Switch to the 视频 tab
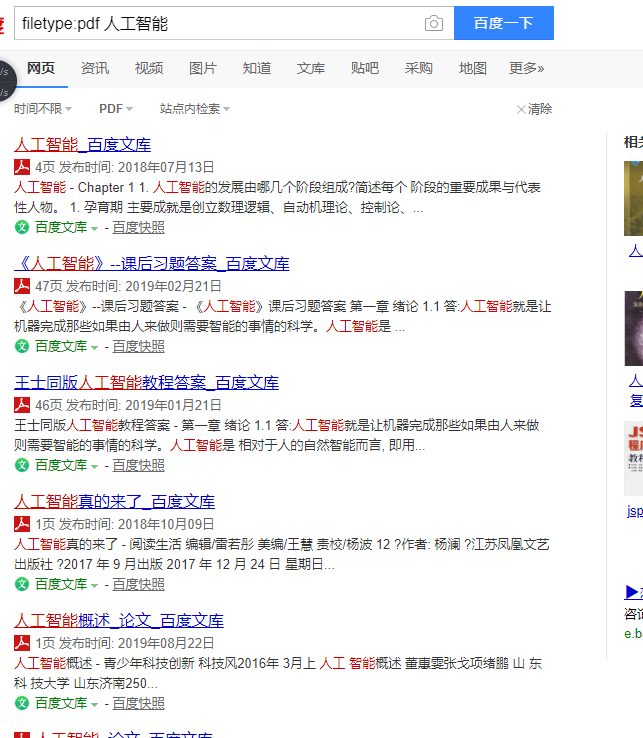The image size is (643, 738). 149,68
